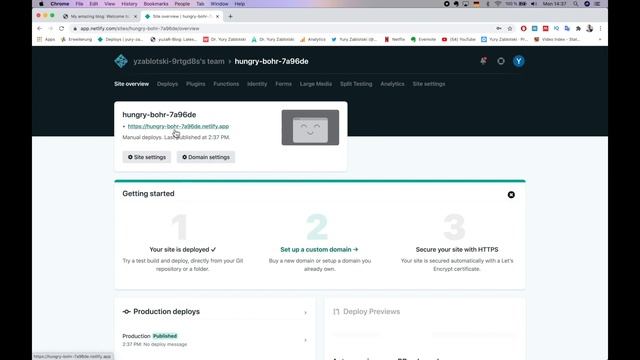Open the Identity tab
Screen dimensions: 640x360
tap(257, 84)
